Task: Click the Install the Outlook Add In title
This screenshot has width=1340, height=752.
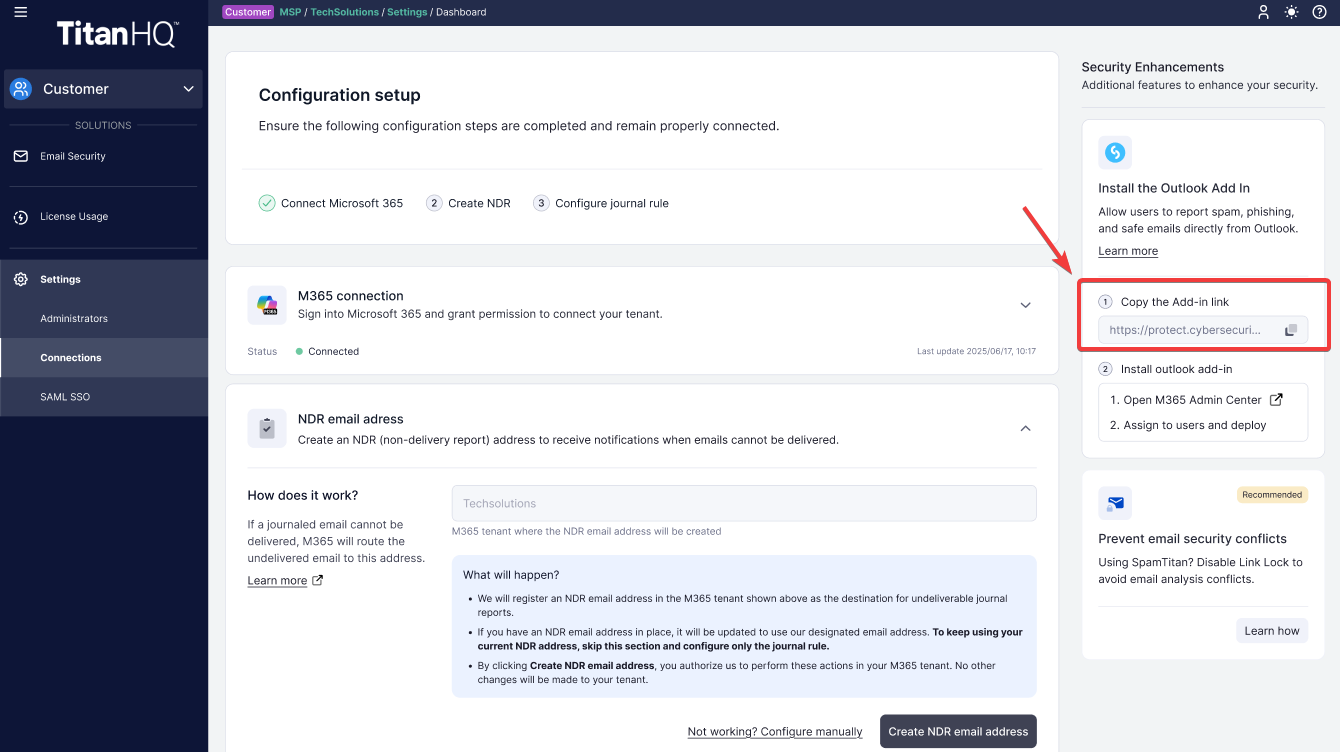Action: click(x=1175, y=188)
